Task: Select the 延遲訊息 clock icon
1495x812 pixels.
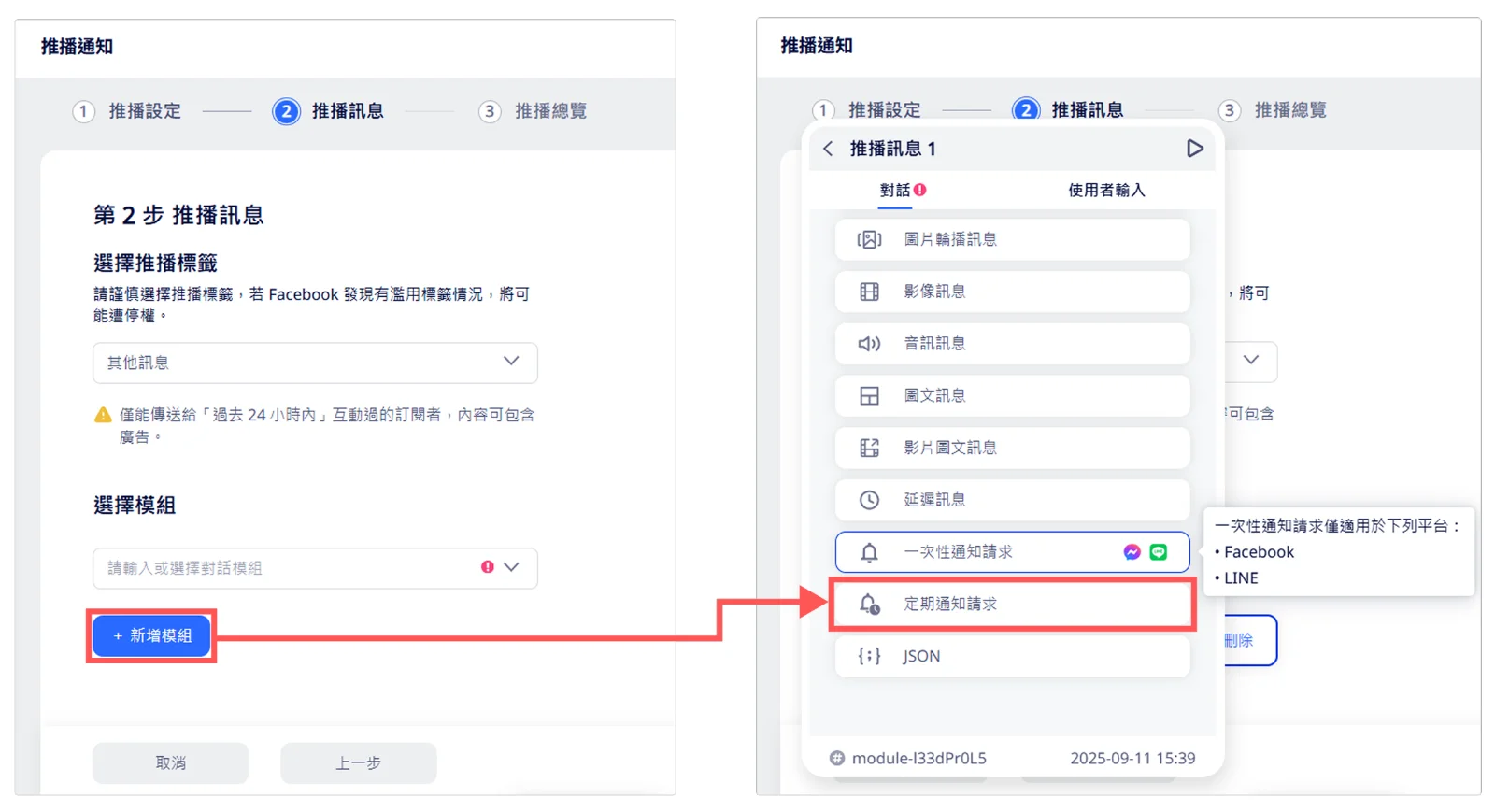Action: (x=869, y=500)
